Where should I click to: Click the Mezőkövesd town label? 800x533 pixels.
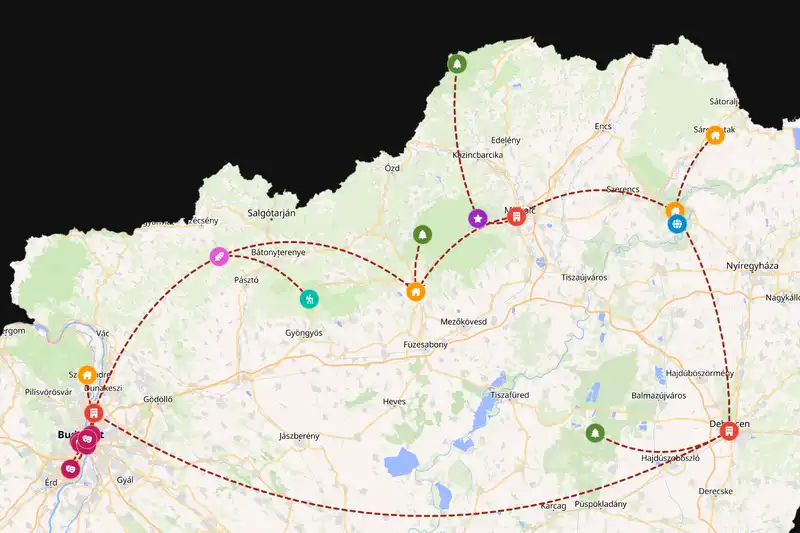464,322
